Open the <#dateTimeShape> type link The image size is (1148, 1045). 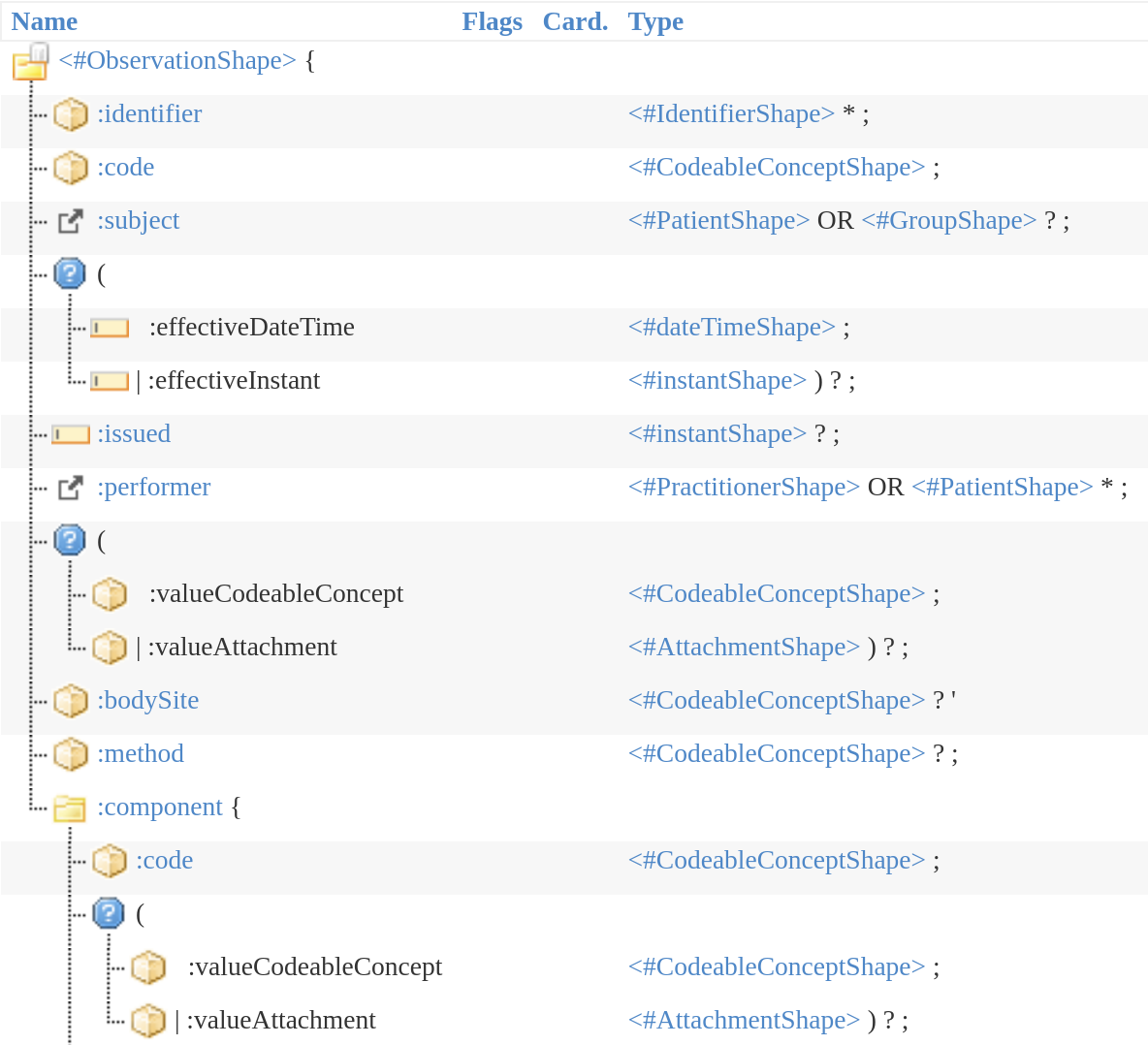[731, 328]
